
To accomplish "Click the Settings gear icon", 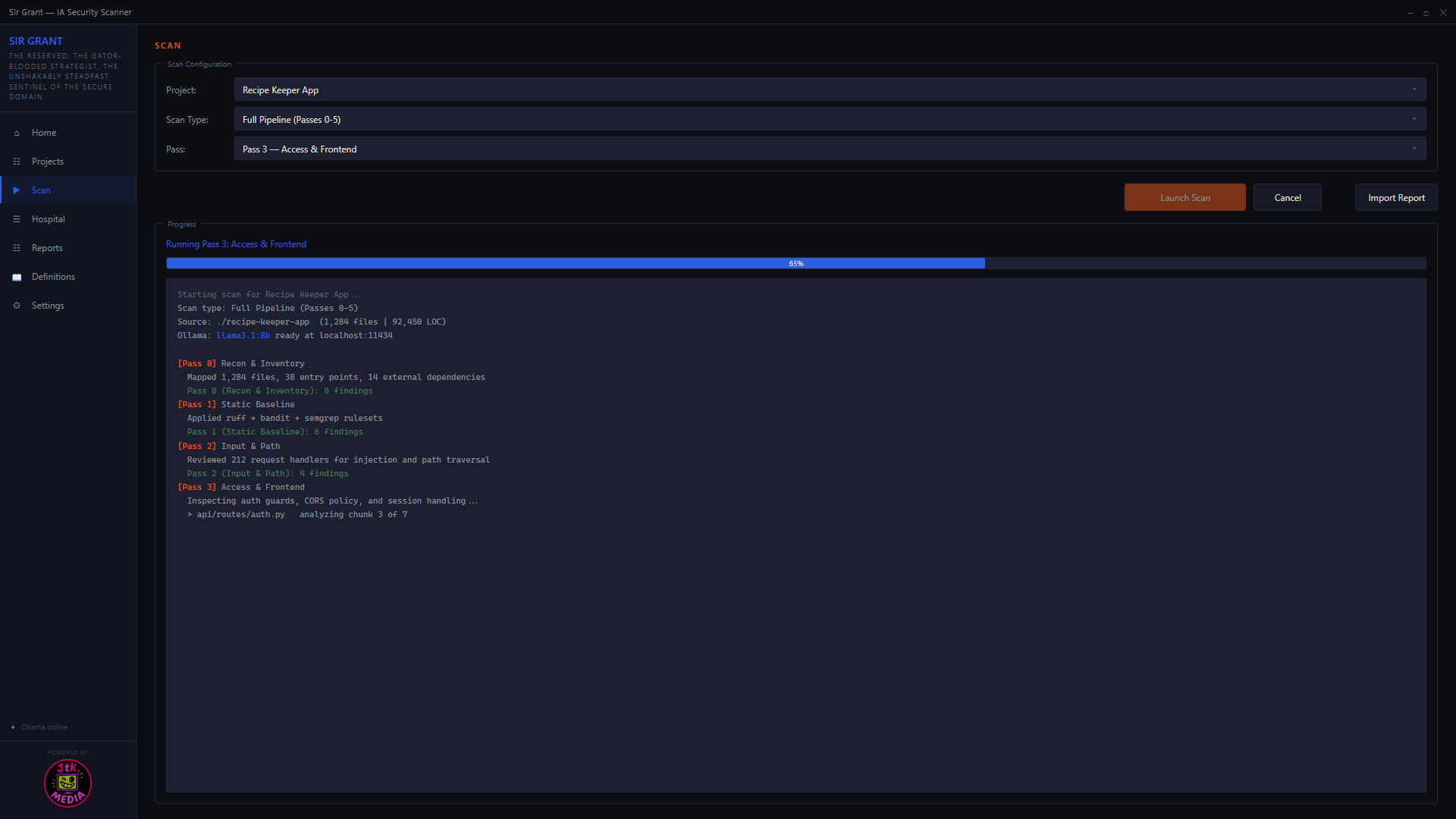I will [17, 306].
